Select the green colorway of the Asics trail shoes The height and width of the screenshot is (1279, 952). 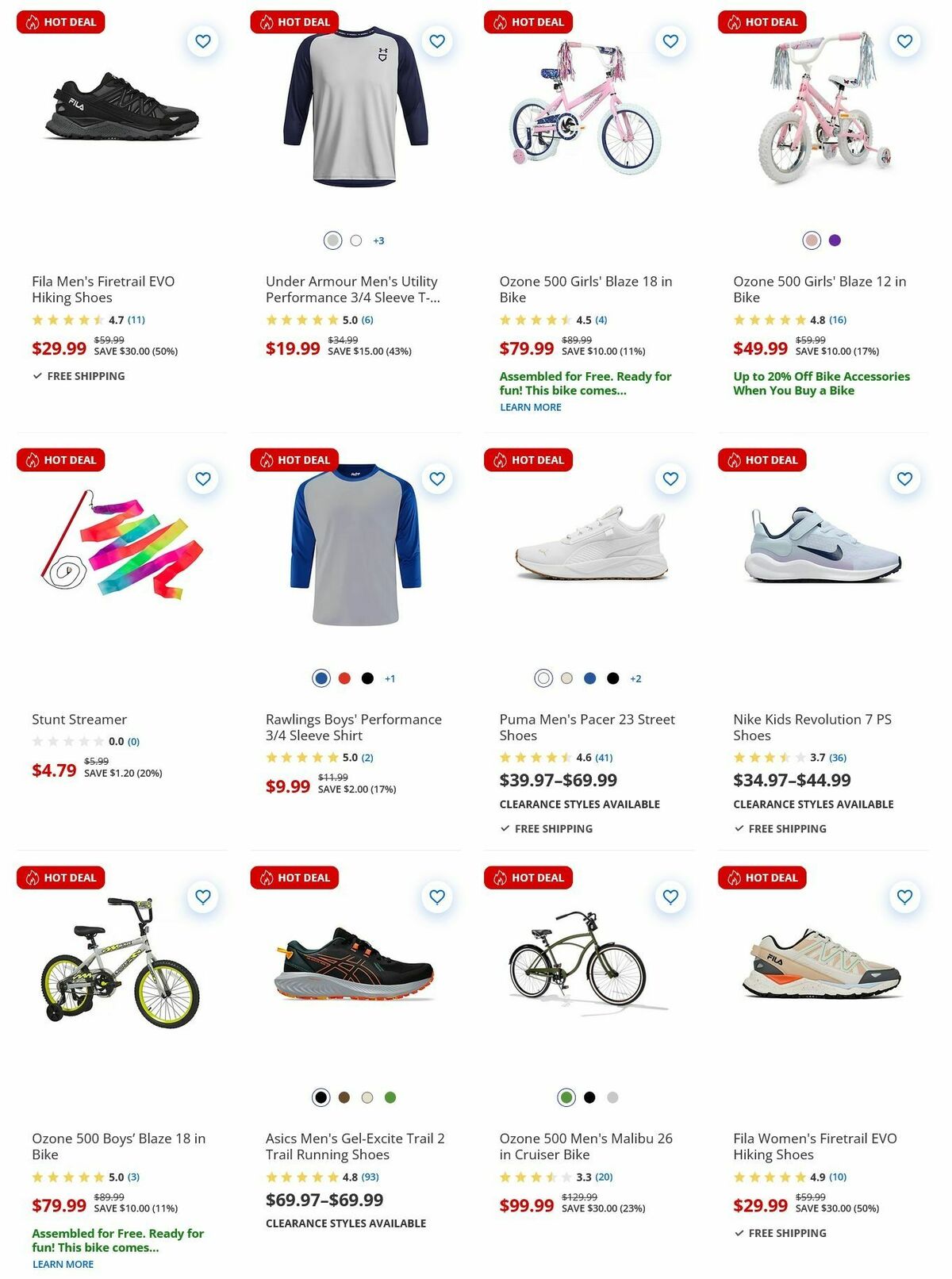coord(390,1097)
